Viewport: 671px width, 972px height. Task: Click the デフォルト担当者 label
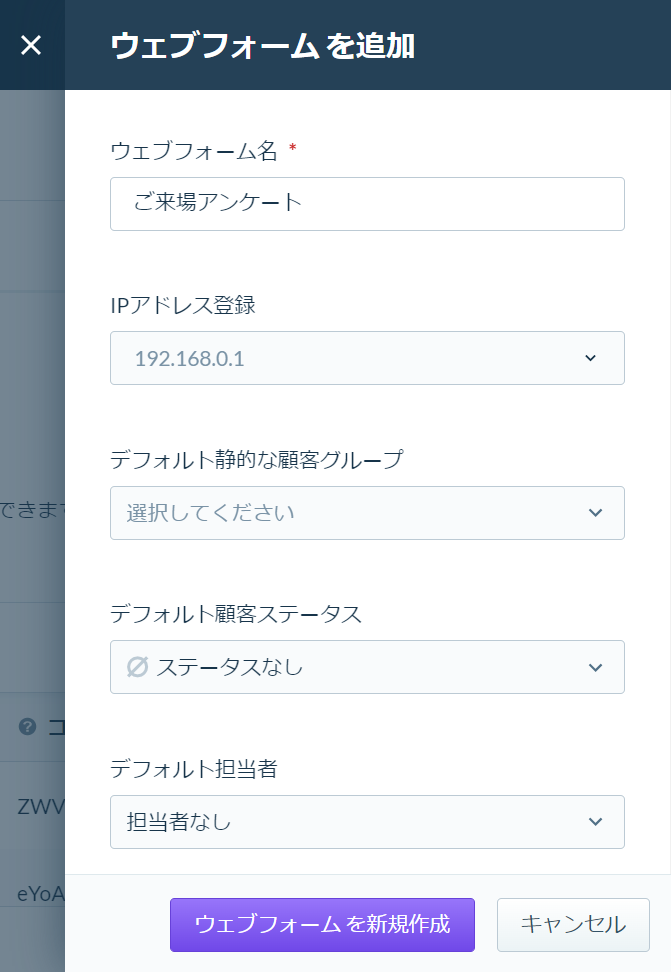point(193,769)
